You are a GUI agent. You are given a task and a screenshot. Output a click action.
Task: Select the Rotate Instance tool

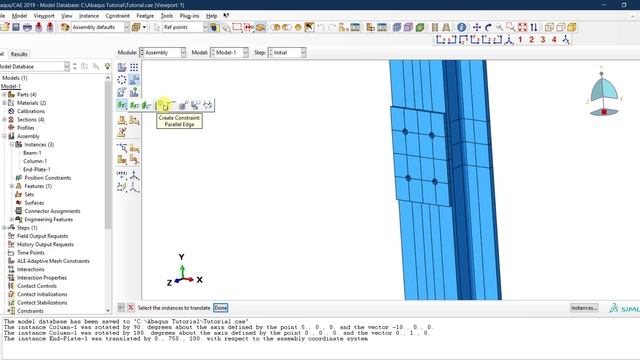[122, 93]
